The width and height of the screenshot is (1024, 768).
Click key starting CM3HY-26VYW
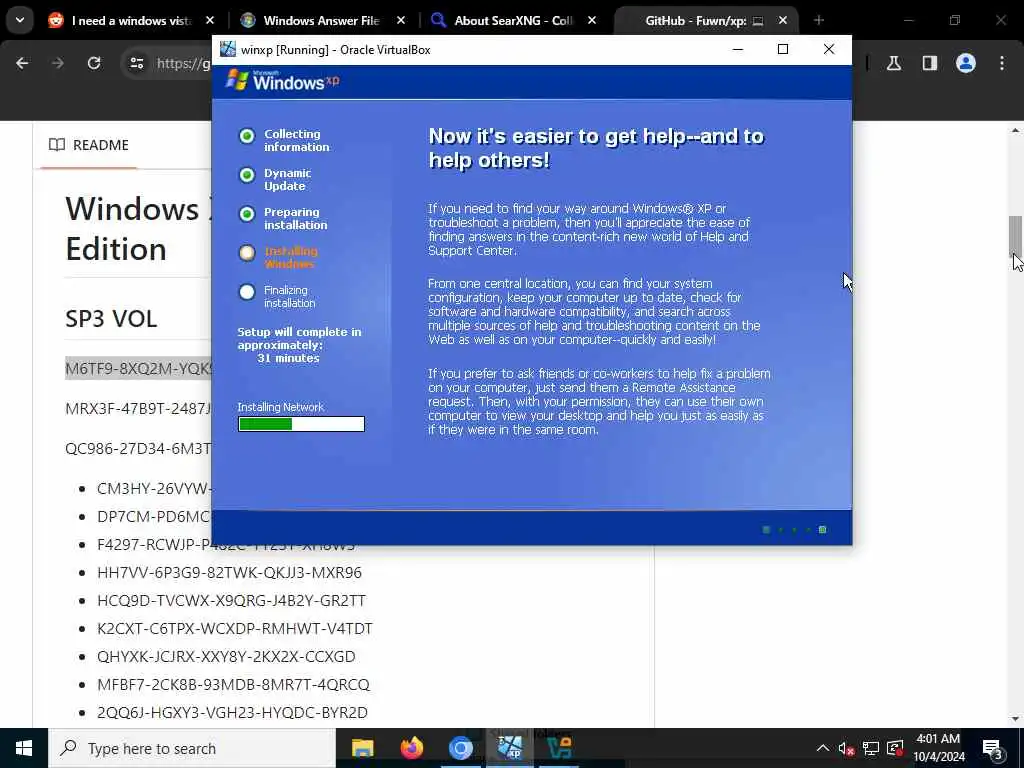tap(154, 488)
